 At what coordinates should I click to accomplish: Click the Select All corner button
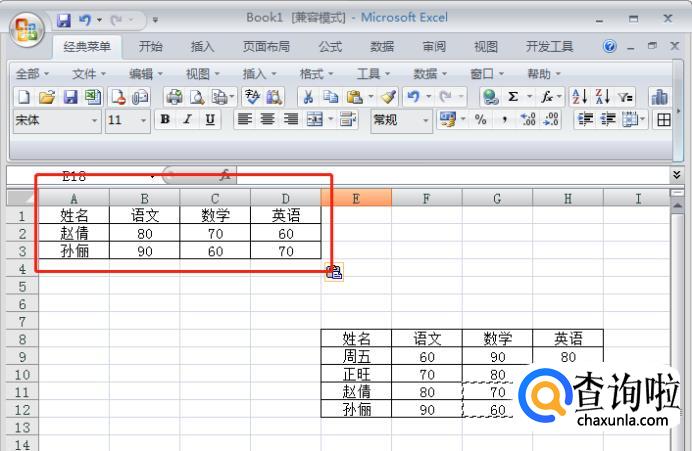(x=23, y=198)
